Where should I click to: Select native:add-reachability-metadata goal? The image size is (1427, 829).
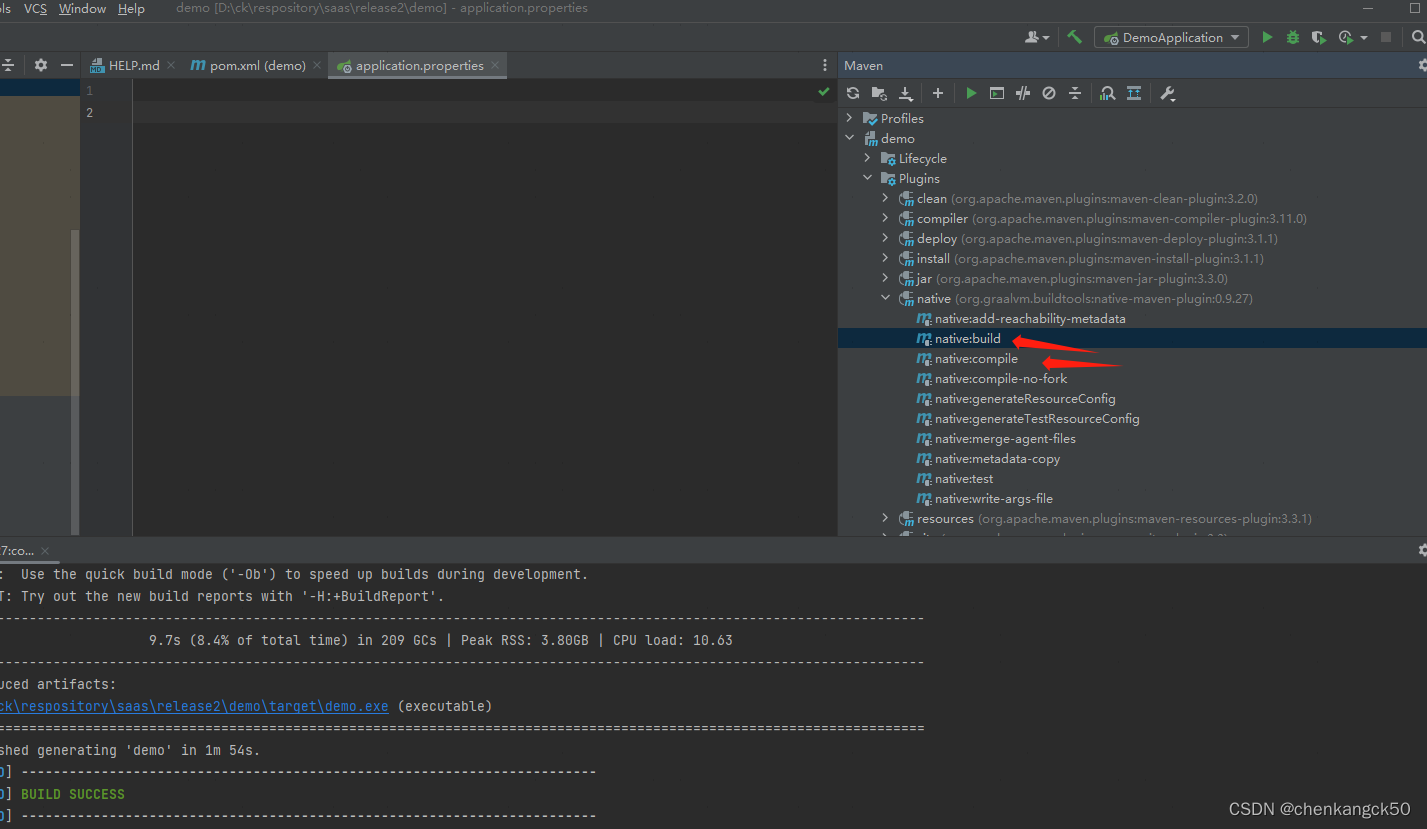[x=1030, y=318]
